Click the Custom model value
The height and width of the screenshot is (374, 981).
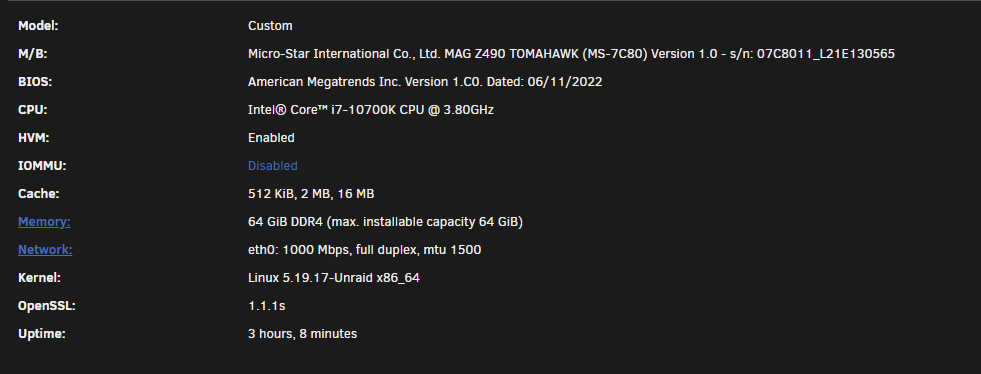(x=270, y=26)
